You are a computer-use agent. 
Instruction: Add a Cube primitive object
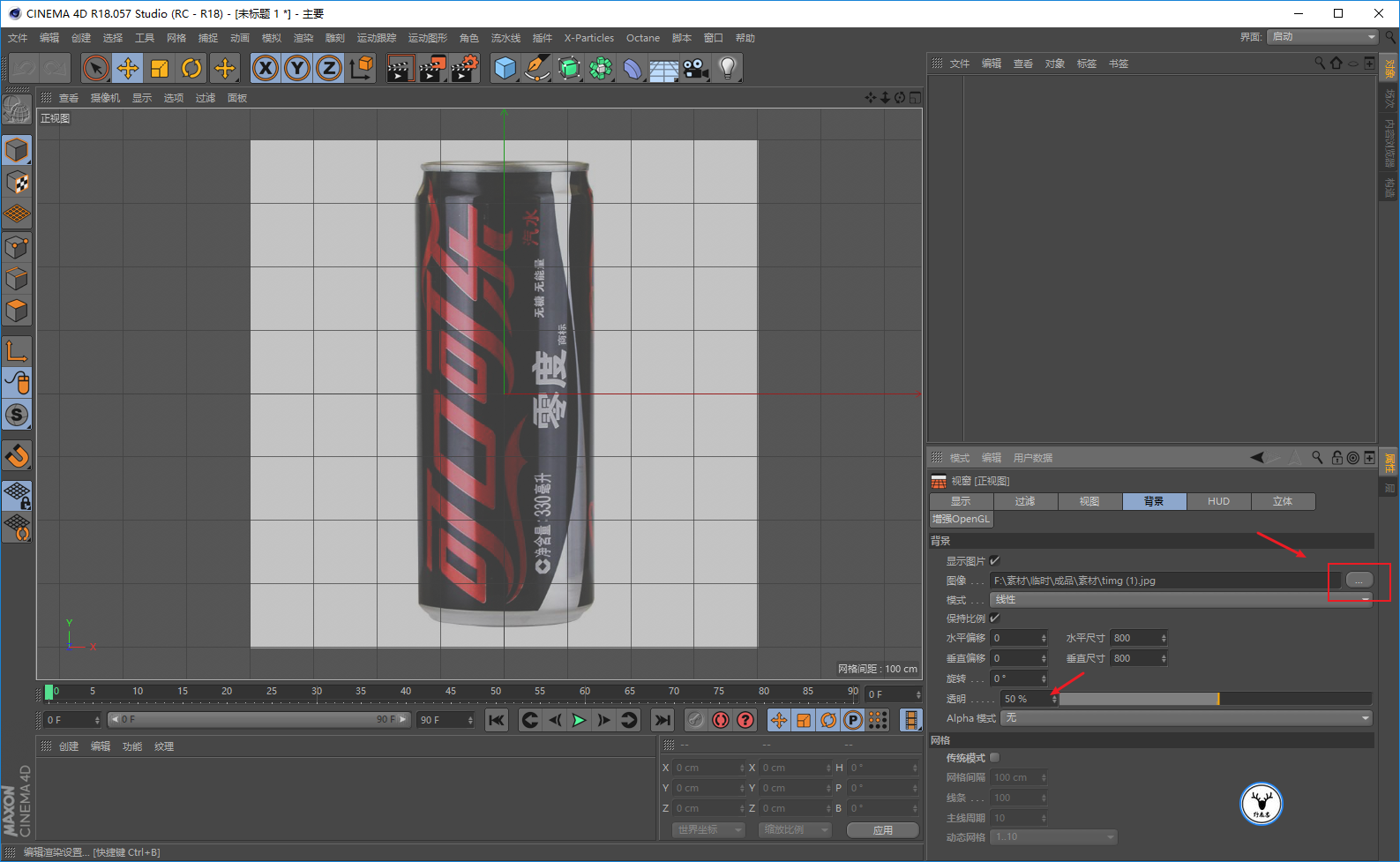(505, 68)
